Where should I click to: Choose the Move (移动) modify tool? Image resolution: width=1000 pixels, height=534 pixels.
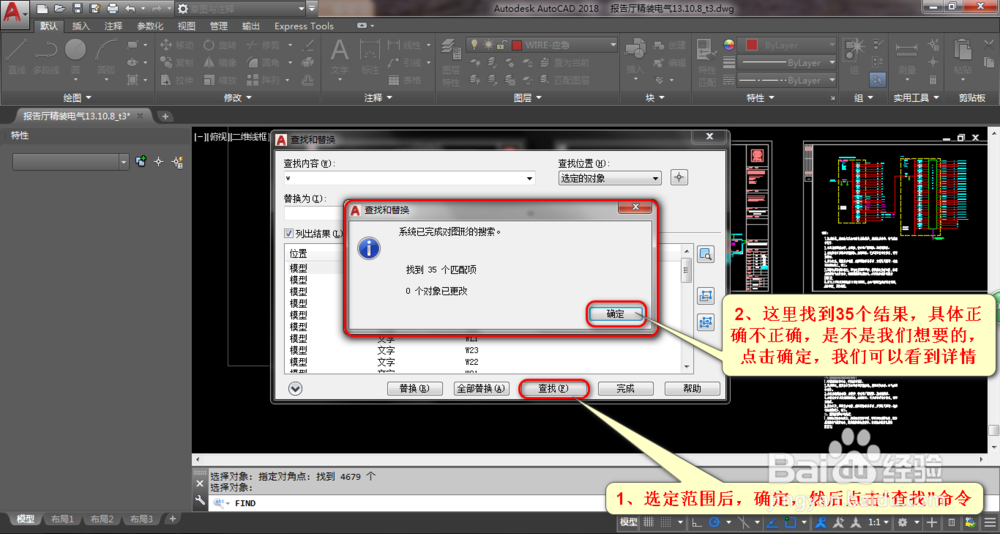(177, 45)
